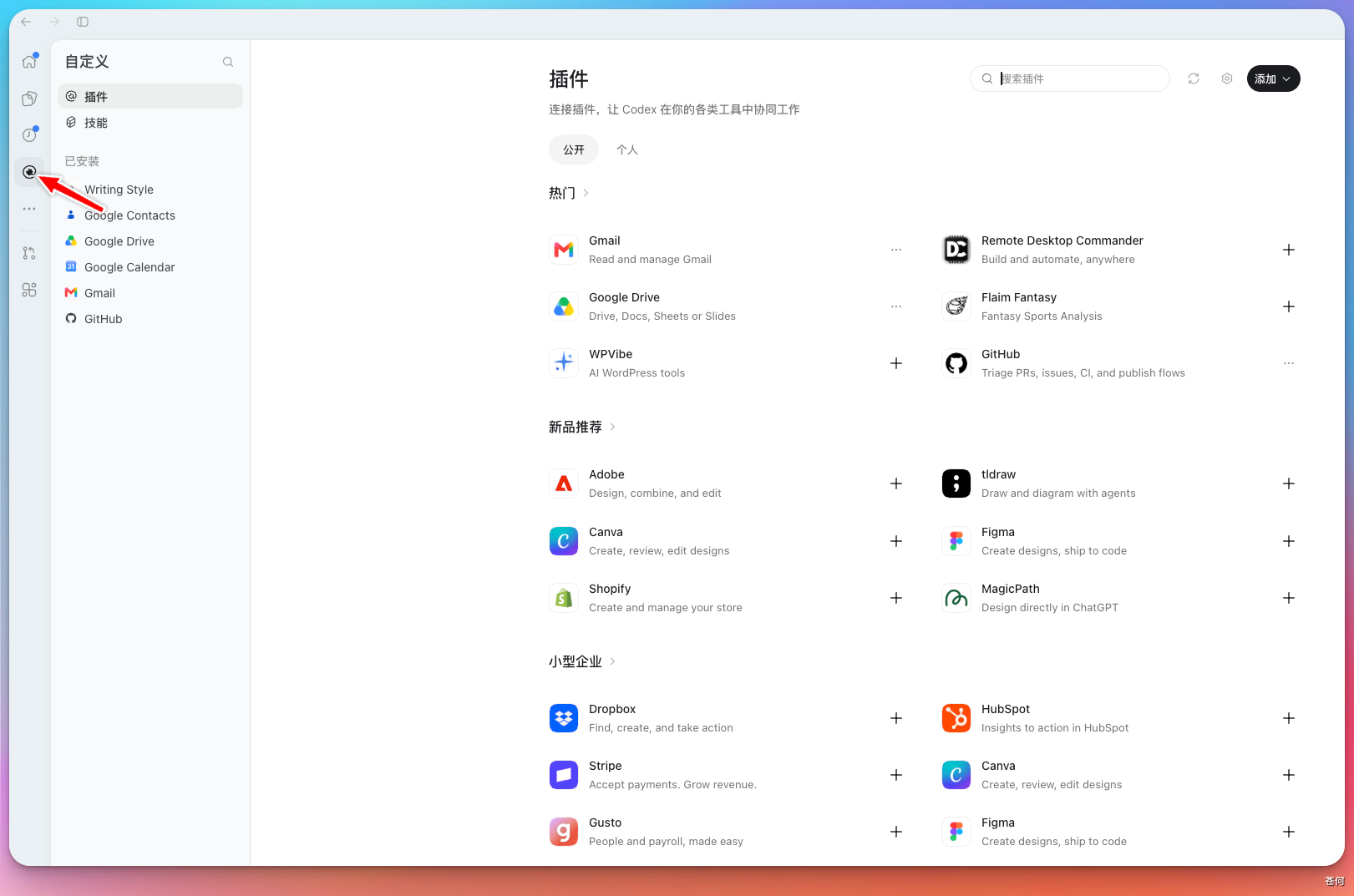Viewport: 1354px width, 896px height.
Task: Open the HubSpot plugin entry
Action: (1120, 718)
